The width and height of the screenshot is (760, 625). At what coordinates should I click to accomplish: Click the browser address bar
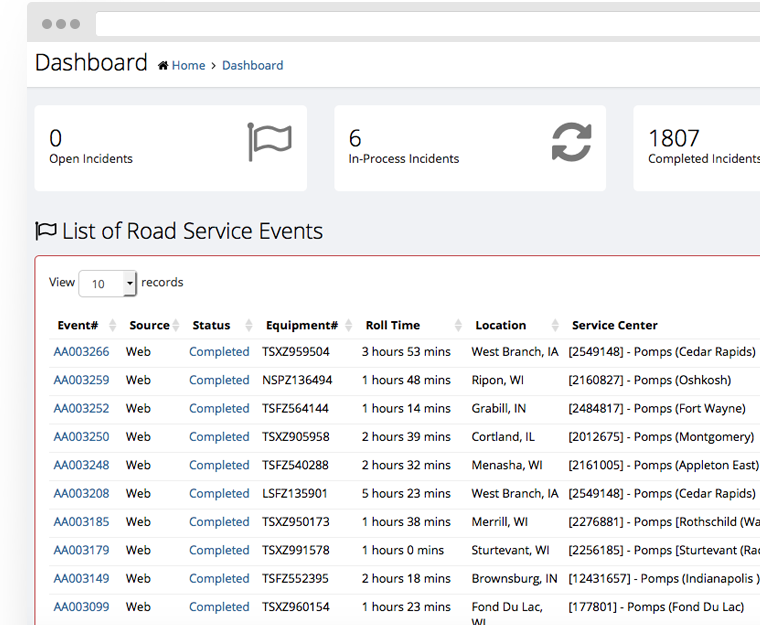428,24
